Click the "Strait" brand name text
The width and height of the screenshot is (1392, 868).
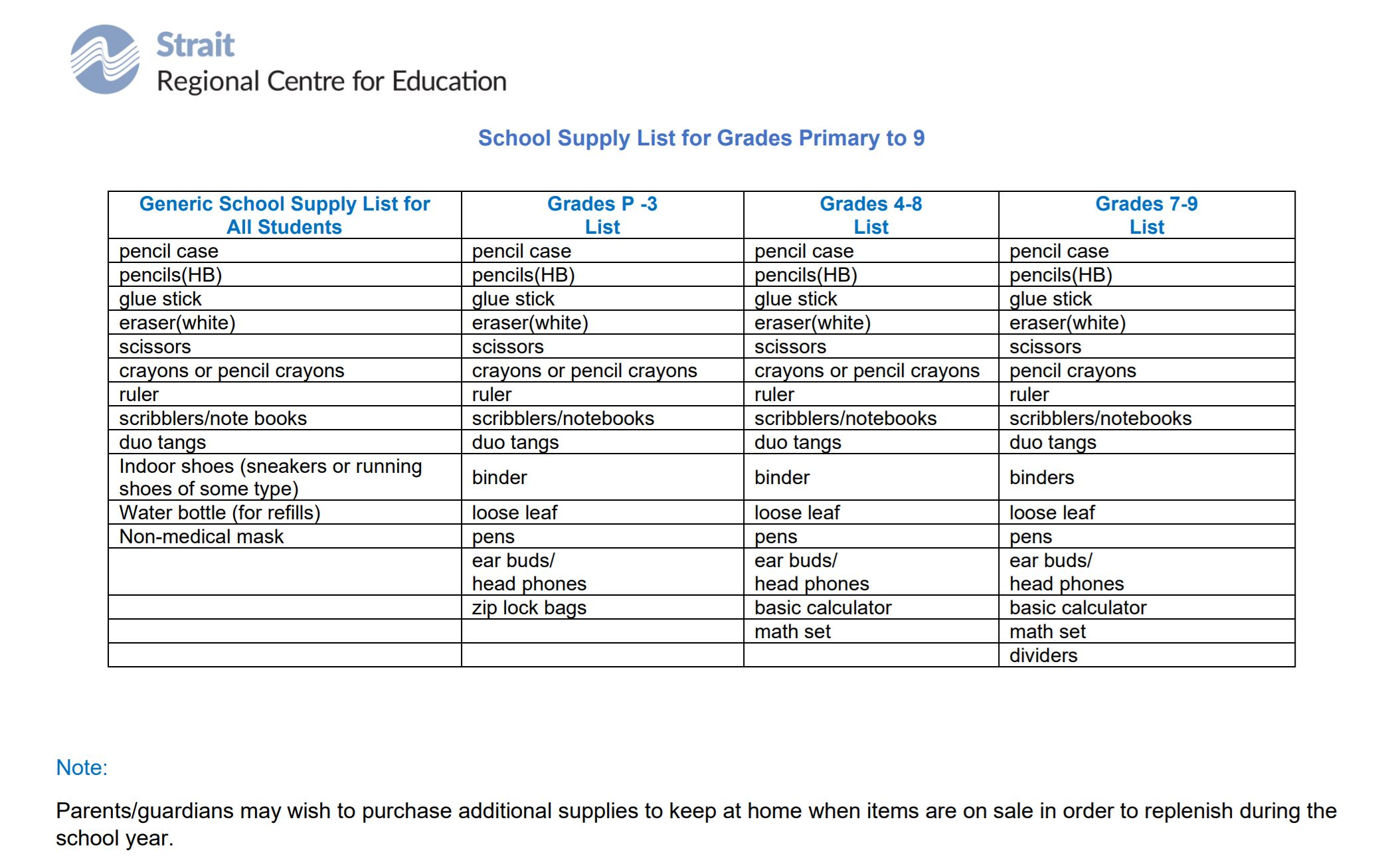[x=195, y=45]
